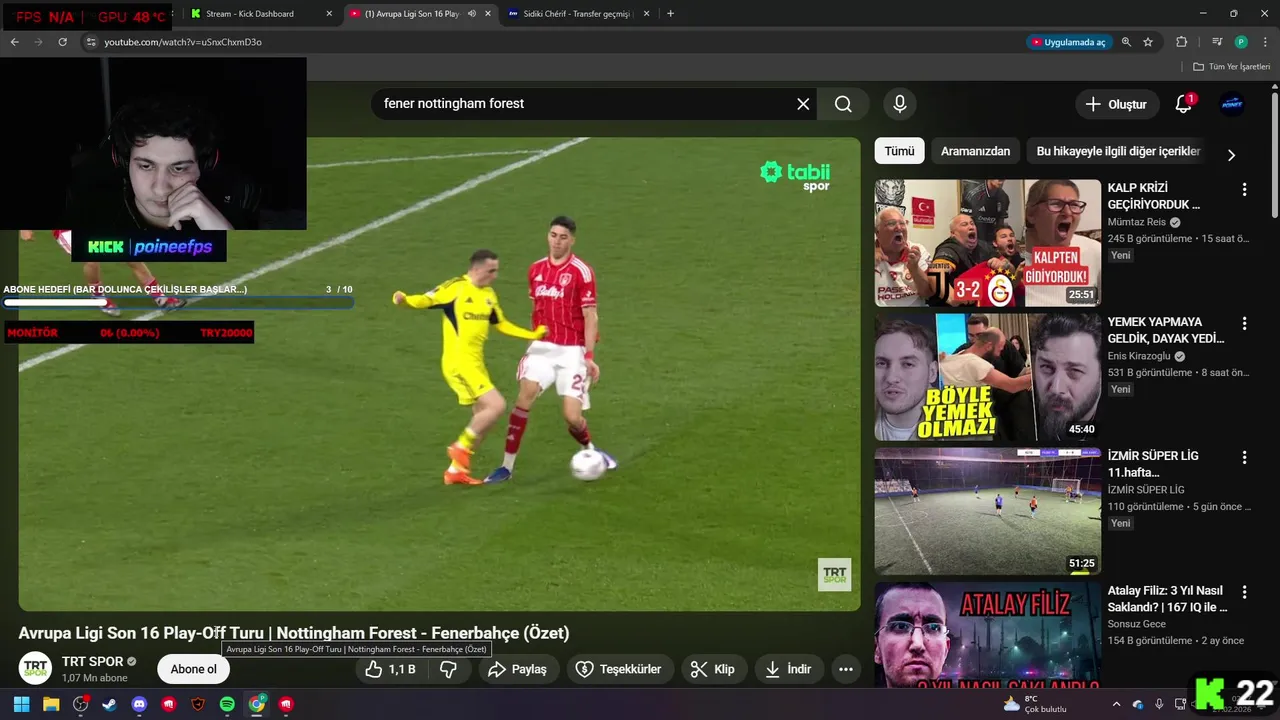Open media control icon in Chrome toolbar
This screenshot has height=720, width=1280.
point(1217,42)
